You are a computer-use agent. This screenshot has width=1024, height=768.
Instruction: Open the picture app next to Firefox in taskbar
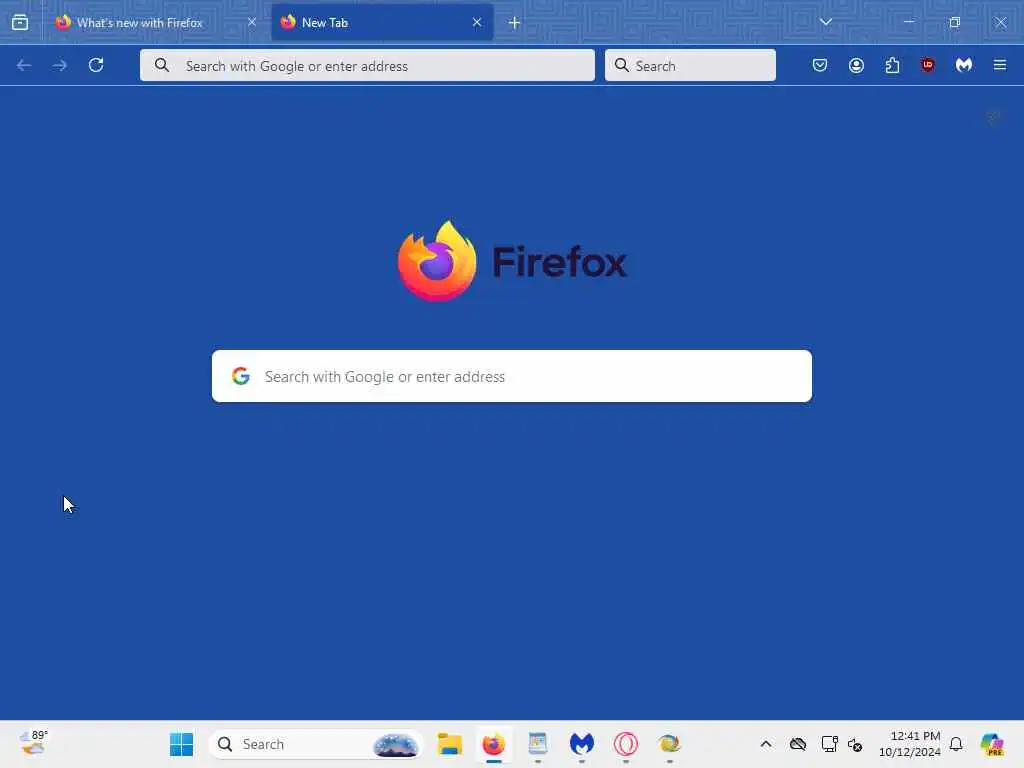pos(537,744)
